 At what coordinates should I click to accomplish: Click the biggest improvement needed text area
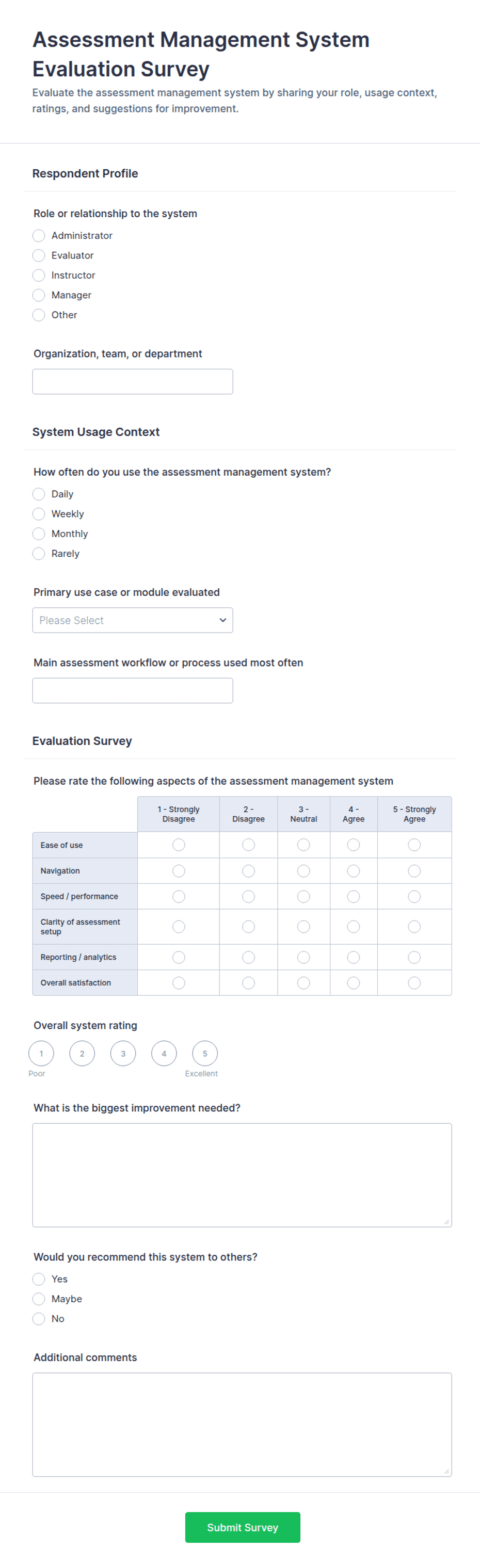242,1175
